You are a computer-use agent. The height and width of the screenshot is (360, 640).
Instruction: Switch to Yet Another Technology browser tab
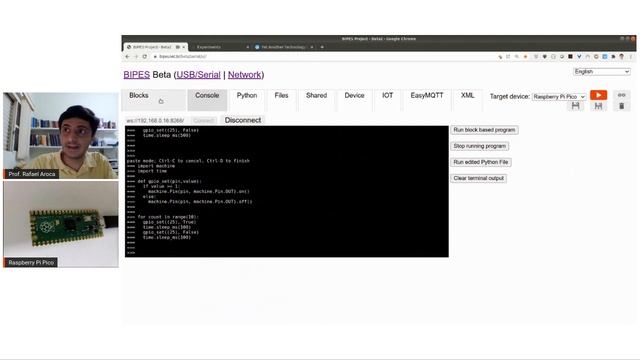[x=284, y=47]
